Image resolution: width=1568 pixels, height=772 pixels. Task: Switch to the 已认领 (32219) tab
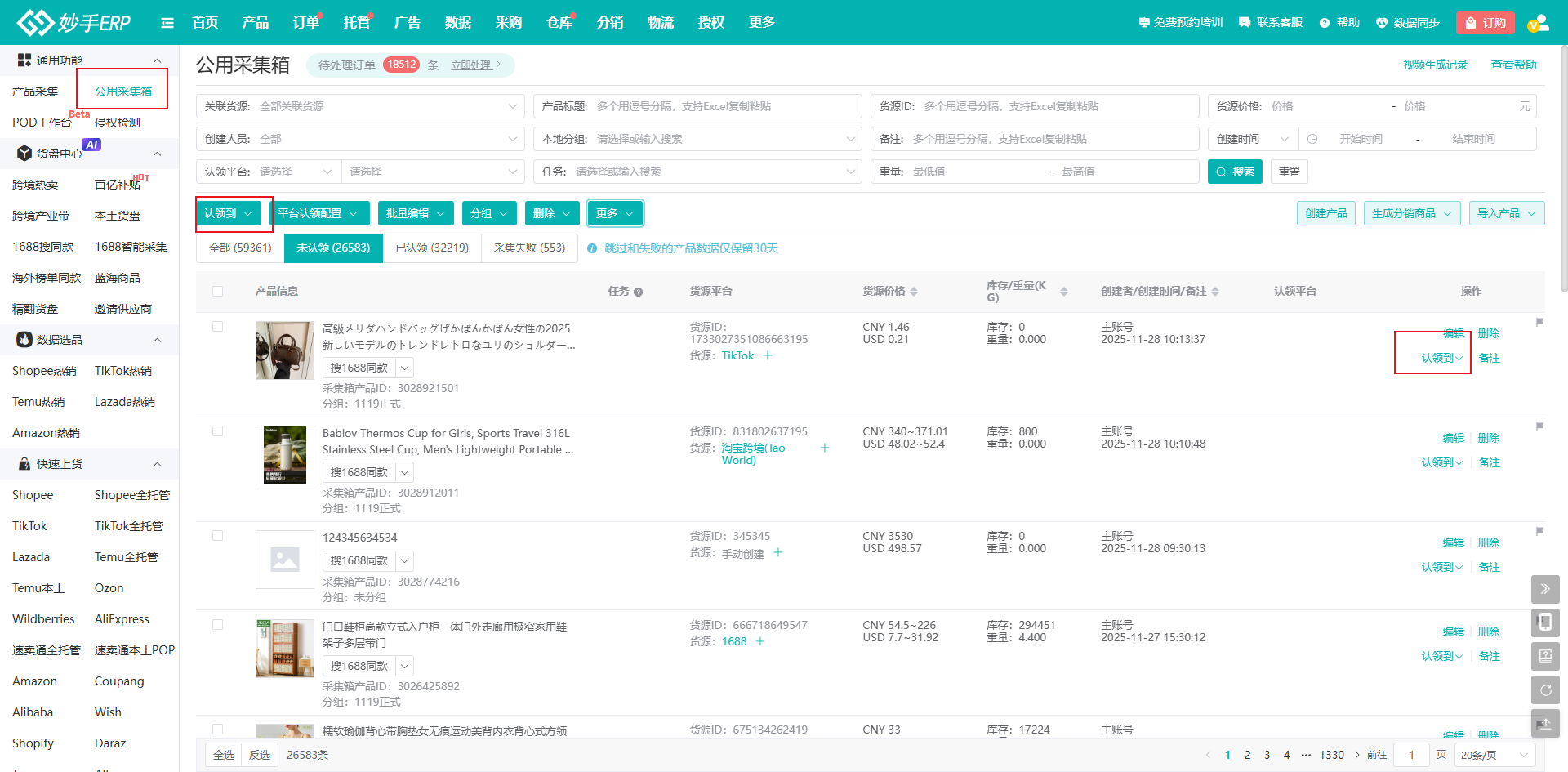pos(432,248)
